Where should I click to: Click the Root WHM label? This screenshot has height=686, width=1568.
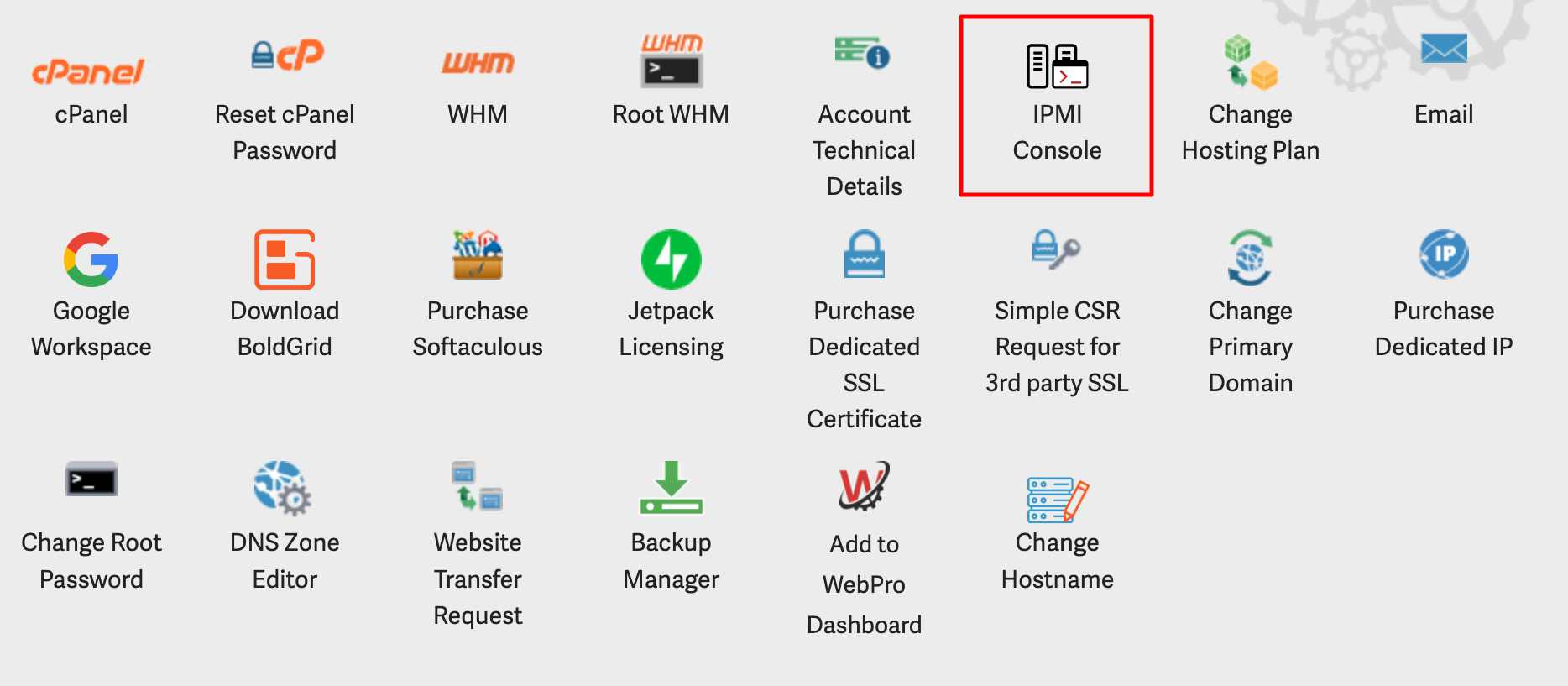tap(671, 114)
